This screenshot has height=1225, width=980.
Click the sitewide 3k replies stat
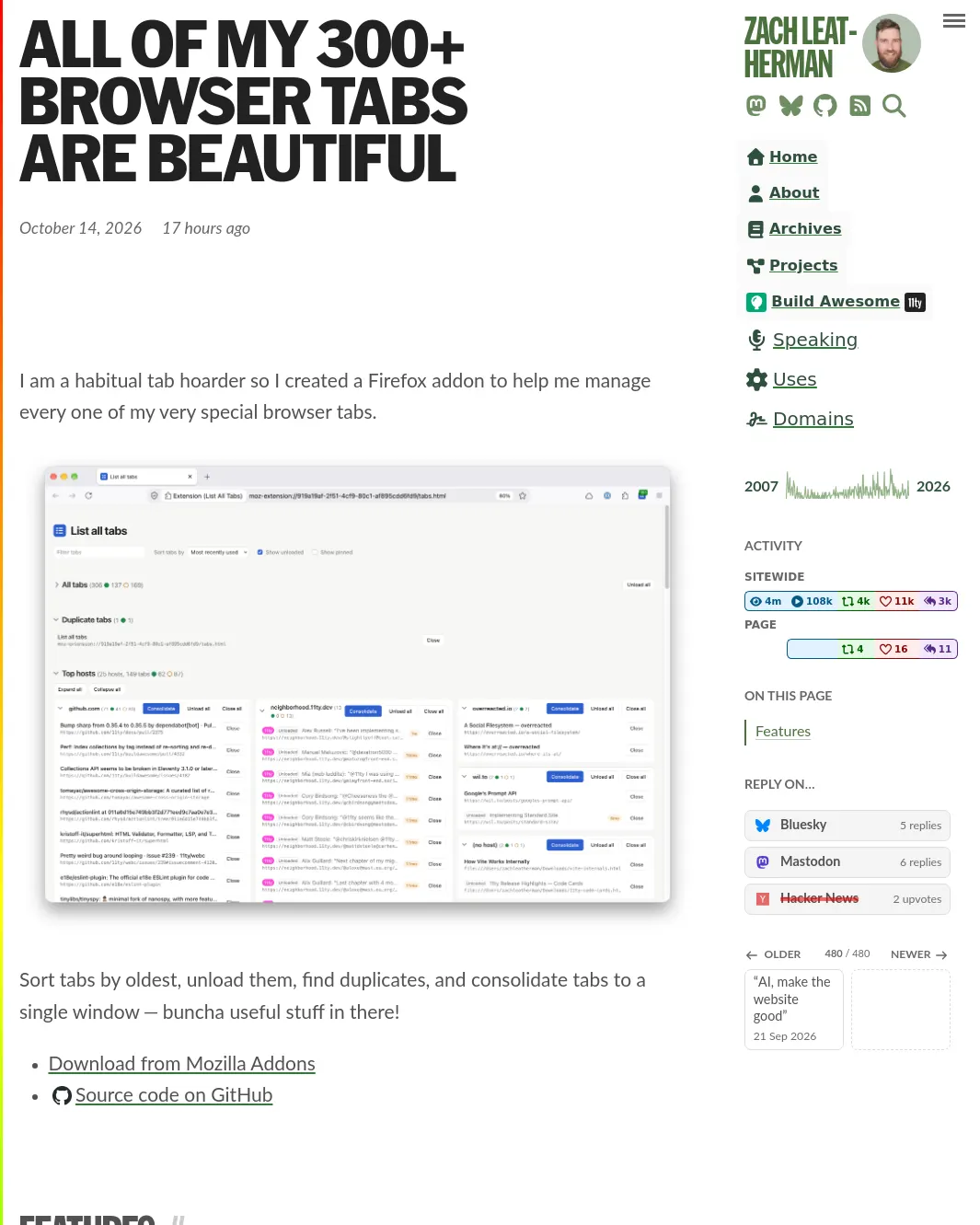[x=938, y=601]
